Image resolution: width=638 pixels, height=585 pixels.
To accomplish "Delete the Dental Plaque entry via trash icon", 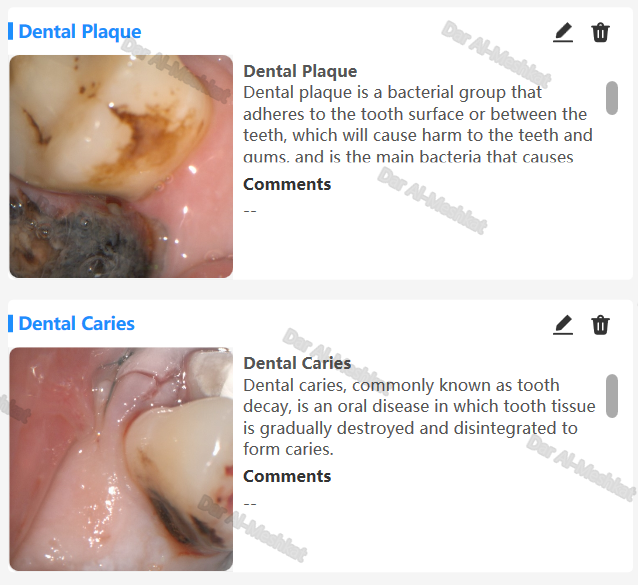I will tap(600, 33).
